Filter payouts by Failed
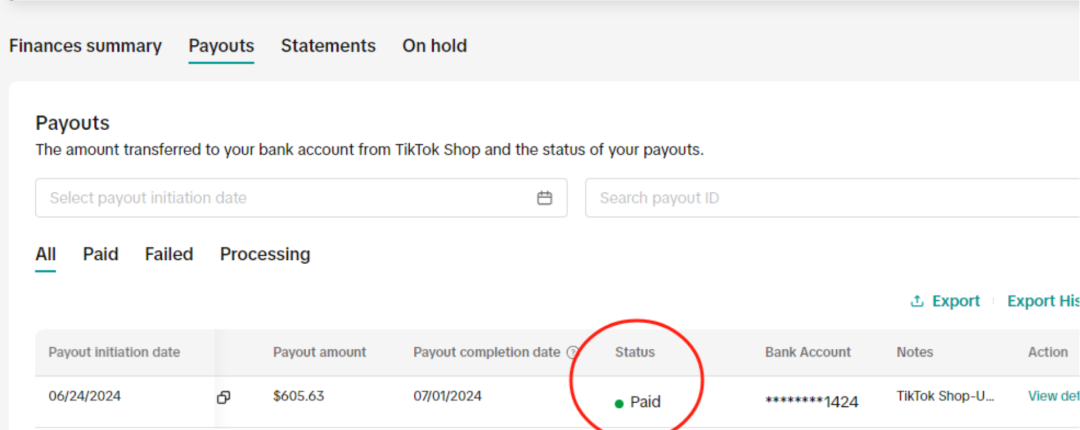The width and height of the screenshot is (1080, 430). click(169, 254)
